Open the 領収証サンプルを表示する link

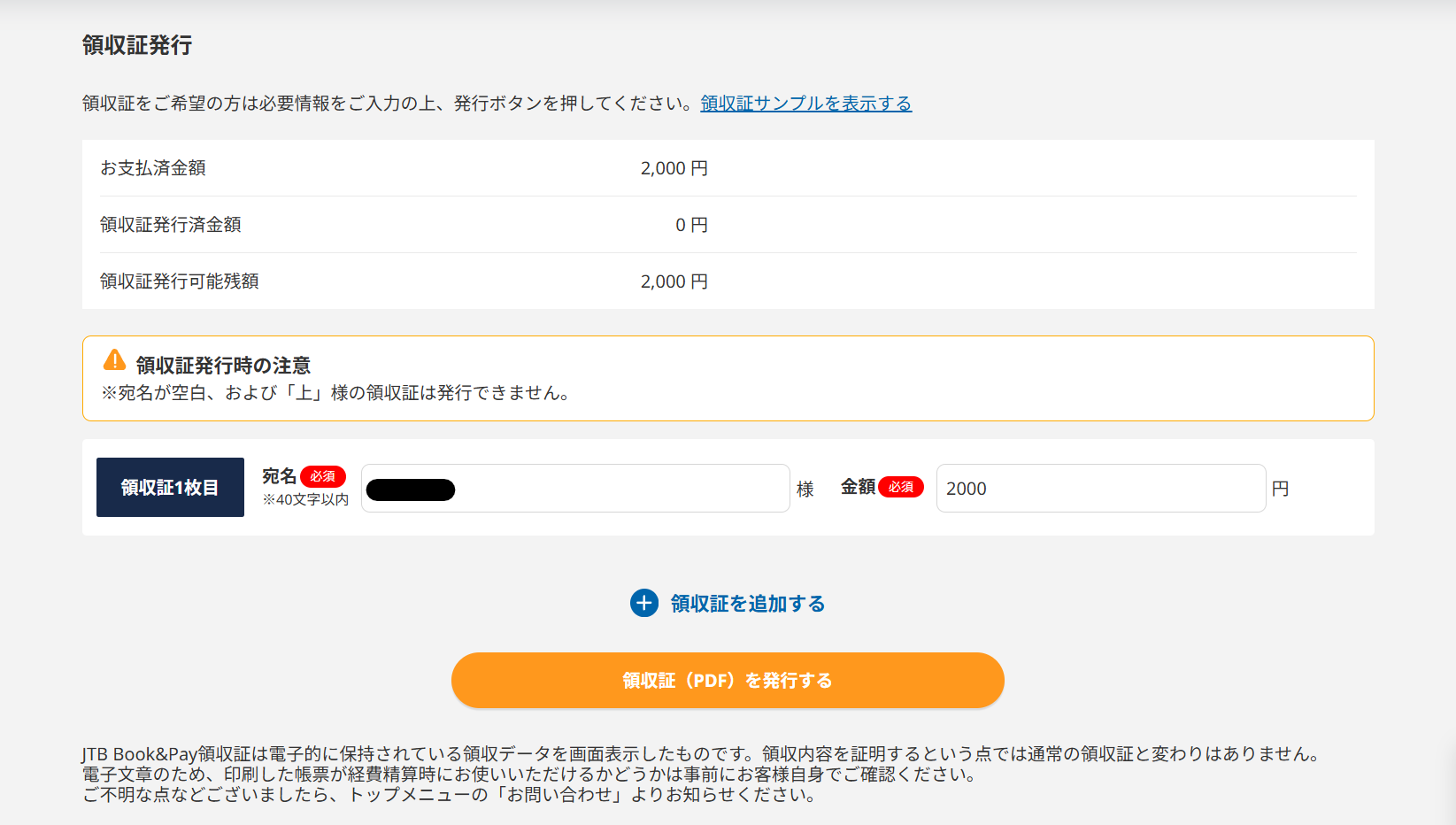(805, 104)
